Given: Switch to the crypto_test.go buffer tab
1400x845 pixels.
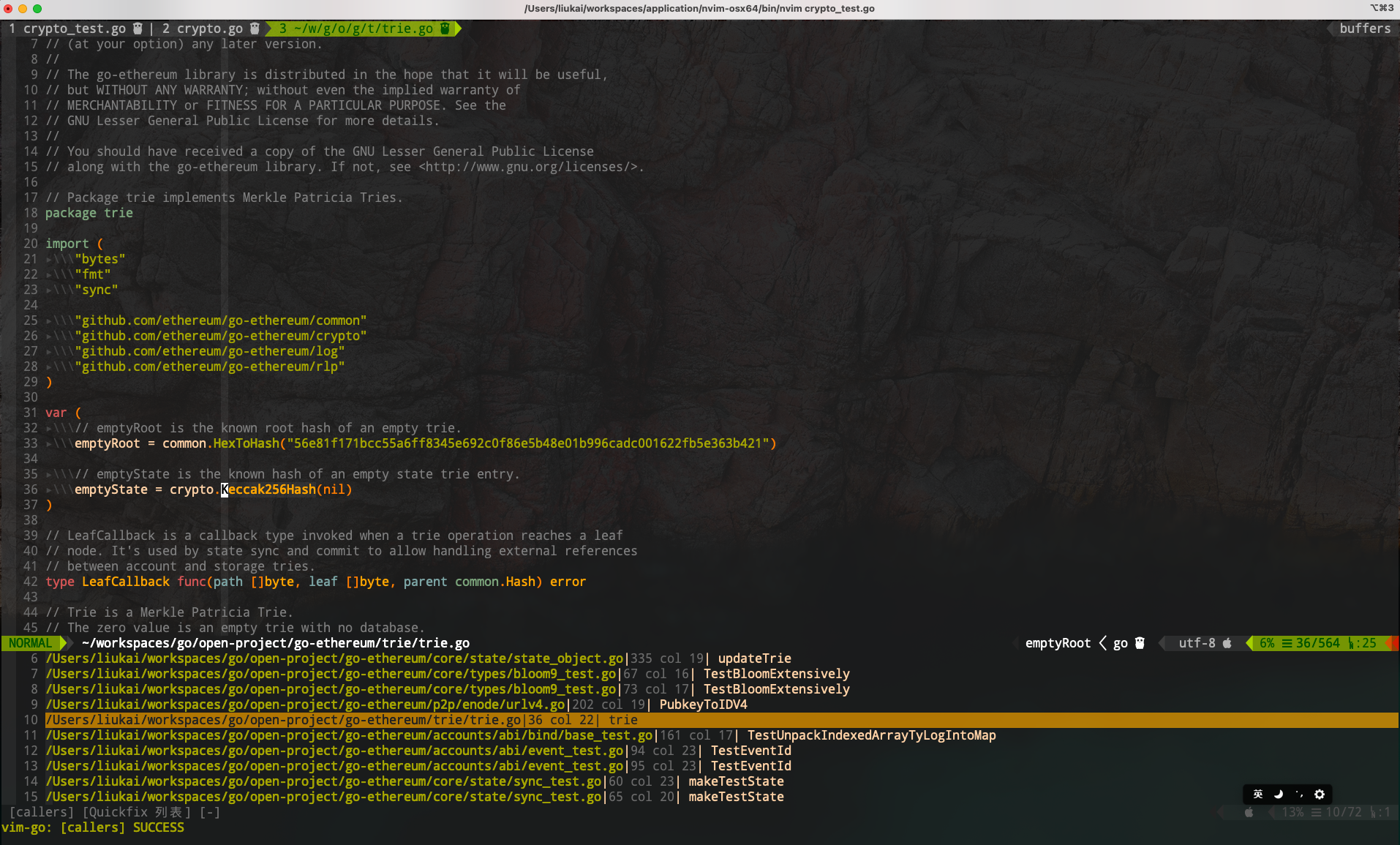Looking at the screenshot, I should pyautogui.click(x=75, y=29).
